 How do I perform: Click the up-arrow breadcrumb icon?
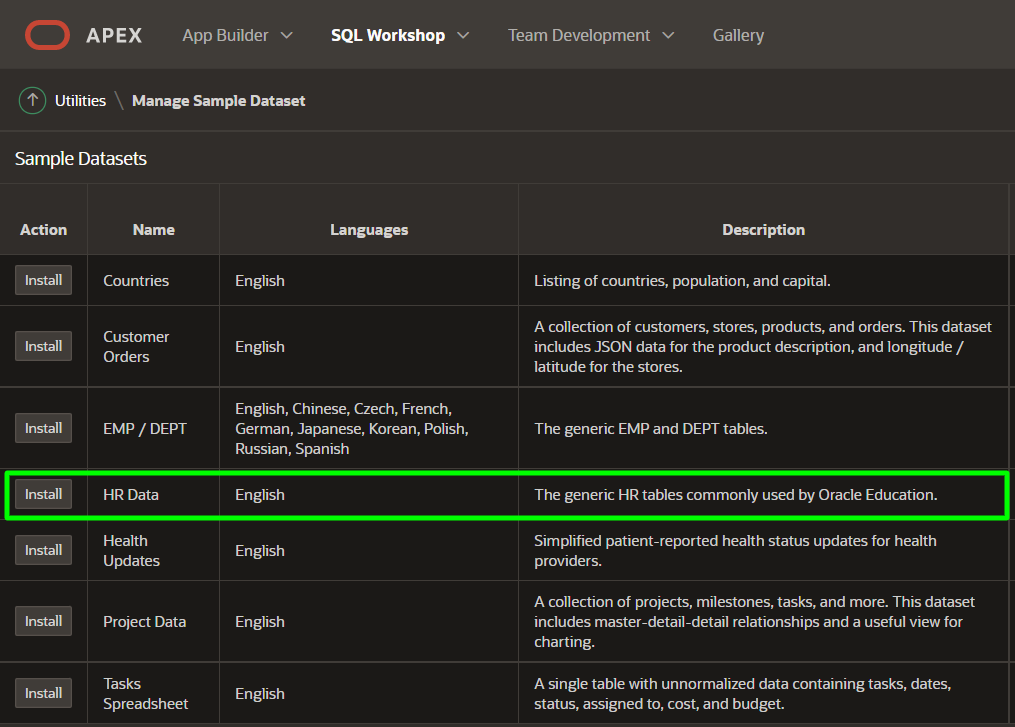pos(33,100)
